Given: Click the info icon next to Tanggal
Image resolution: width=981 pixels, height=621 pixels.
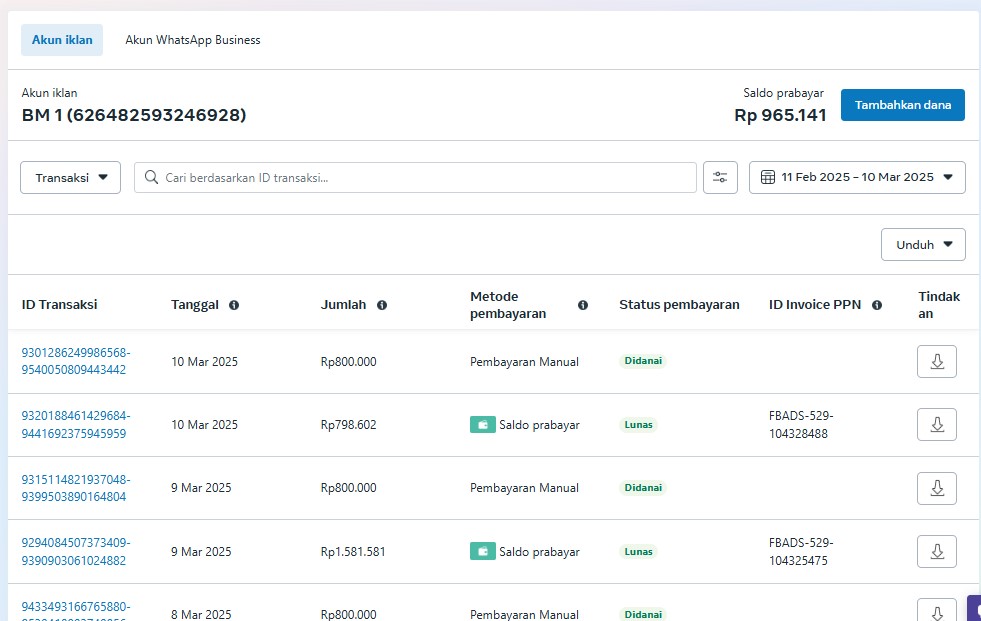Looking at the screenshot, I should point(234,305).
